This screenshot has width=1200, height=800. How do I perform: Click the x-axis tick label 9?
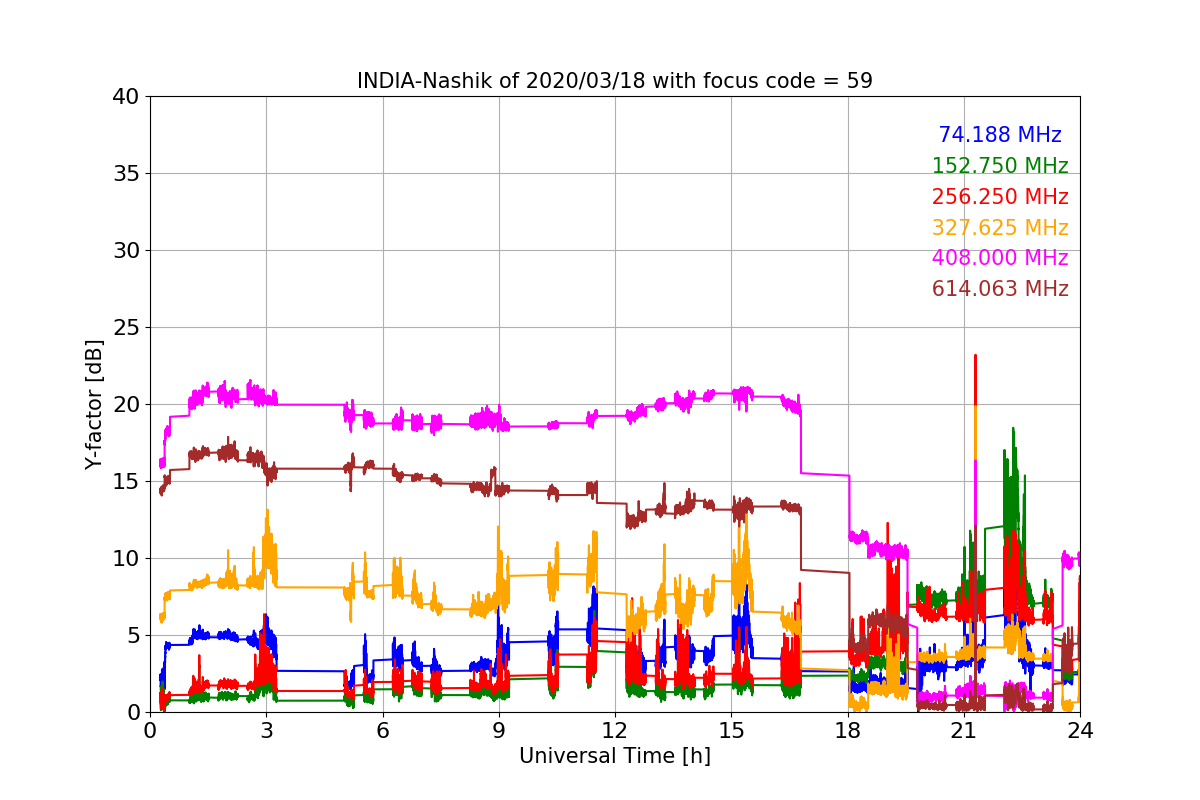click(x=499, y=730)
